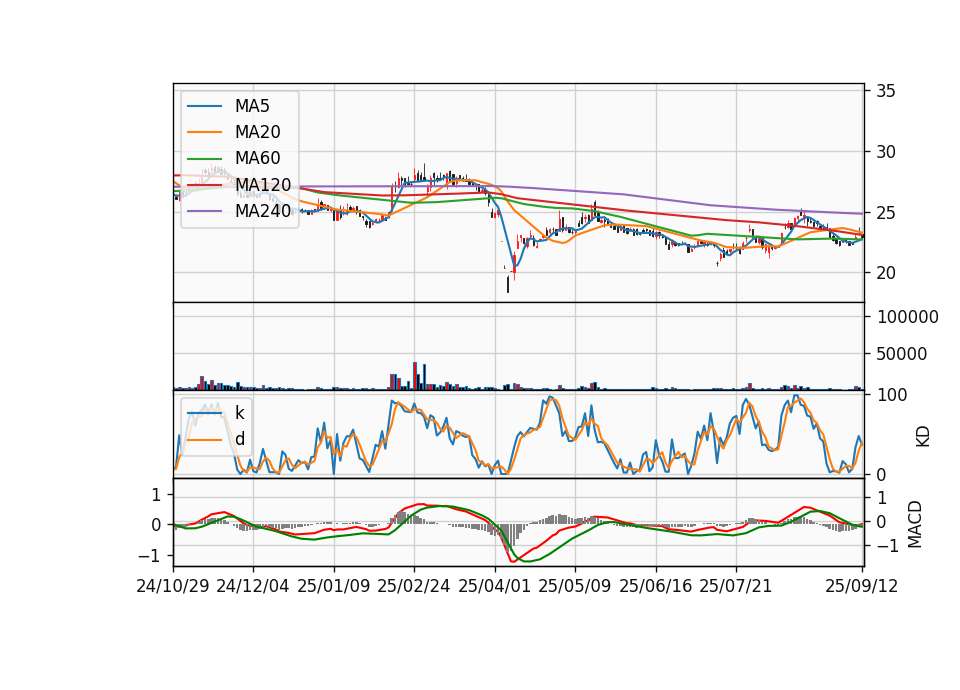Click the tallest volume bar near 25/02/24
This screenshot has width=960, height=690.
[x=415, y=376]
